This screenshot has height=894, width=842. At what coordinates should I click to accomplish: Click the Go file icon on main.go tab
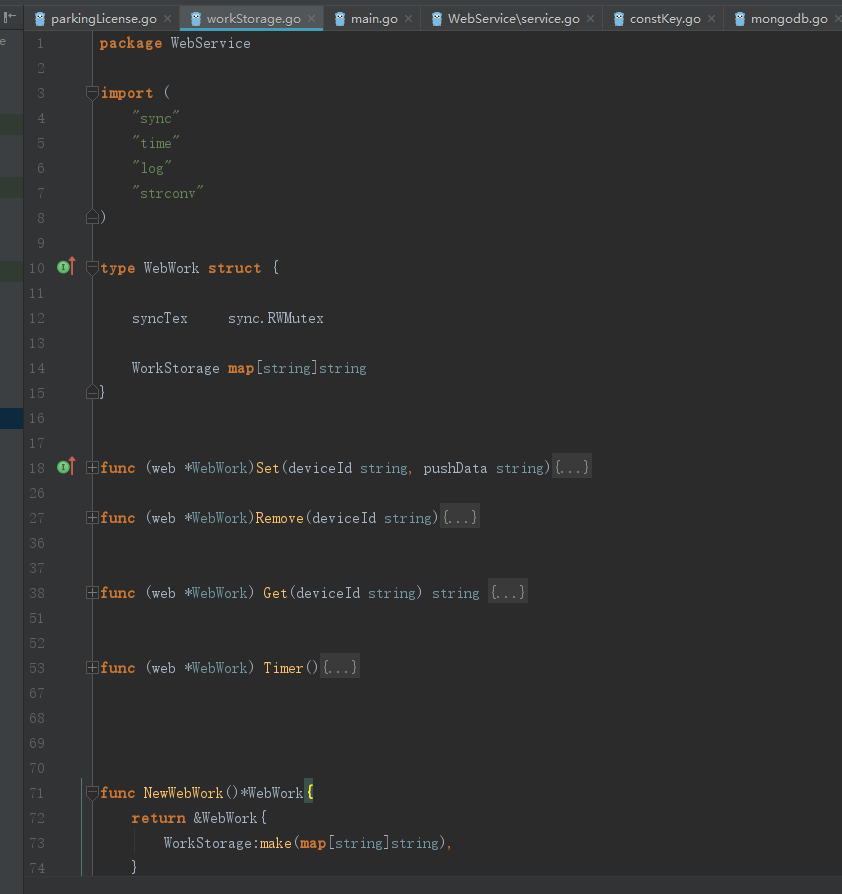340,19
